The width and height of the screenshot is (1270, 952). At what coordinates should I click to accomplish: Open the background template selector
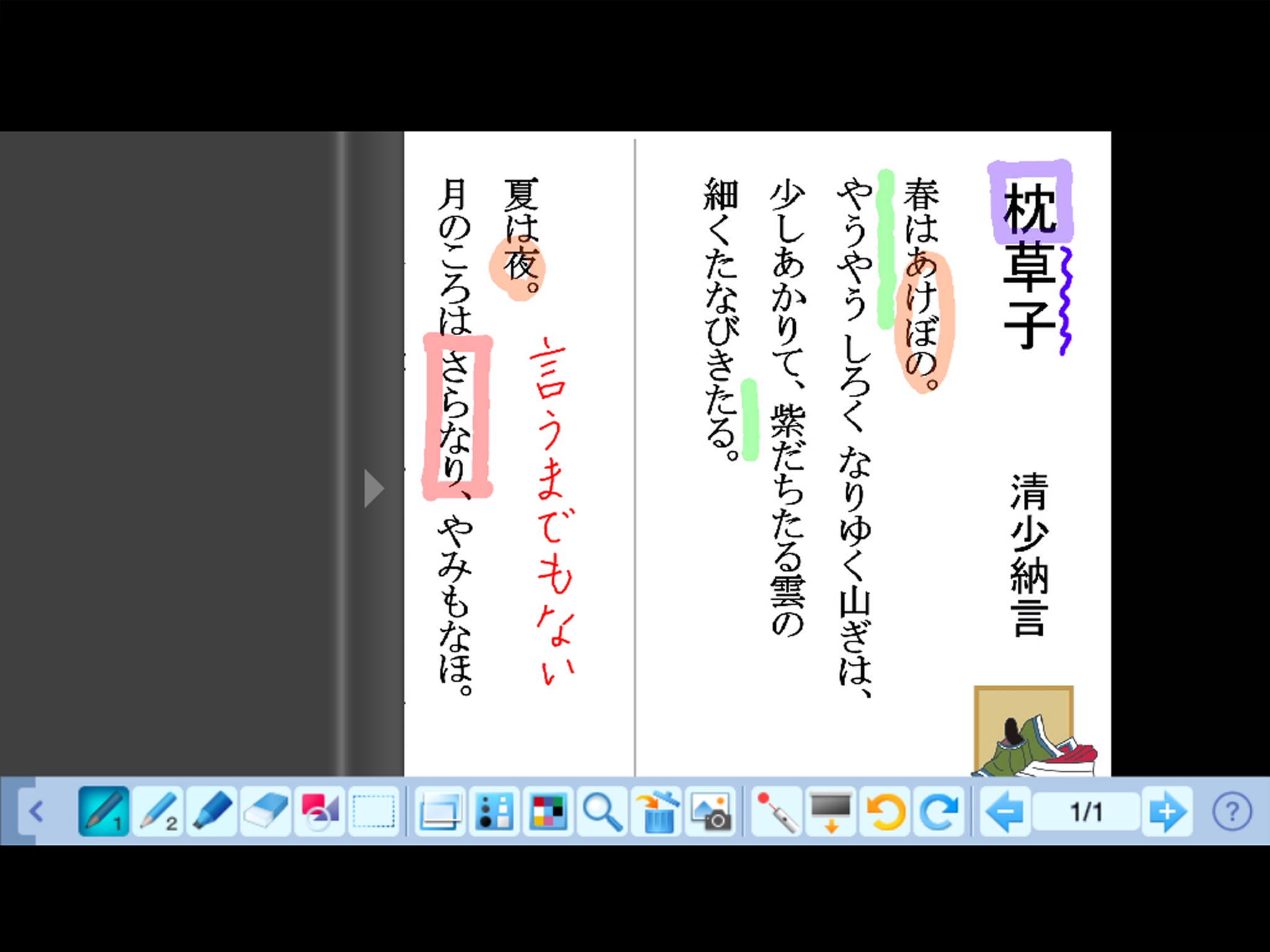[x=440, y=811]
